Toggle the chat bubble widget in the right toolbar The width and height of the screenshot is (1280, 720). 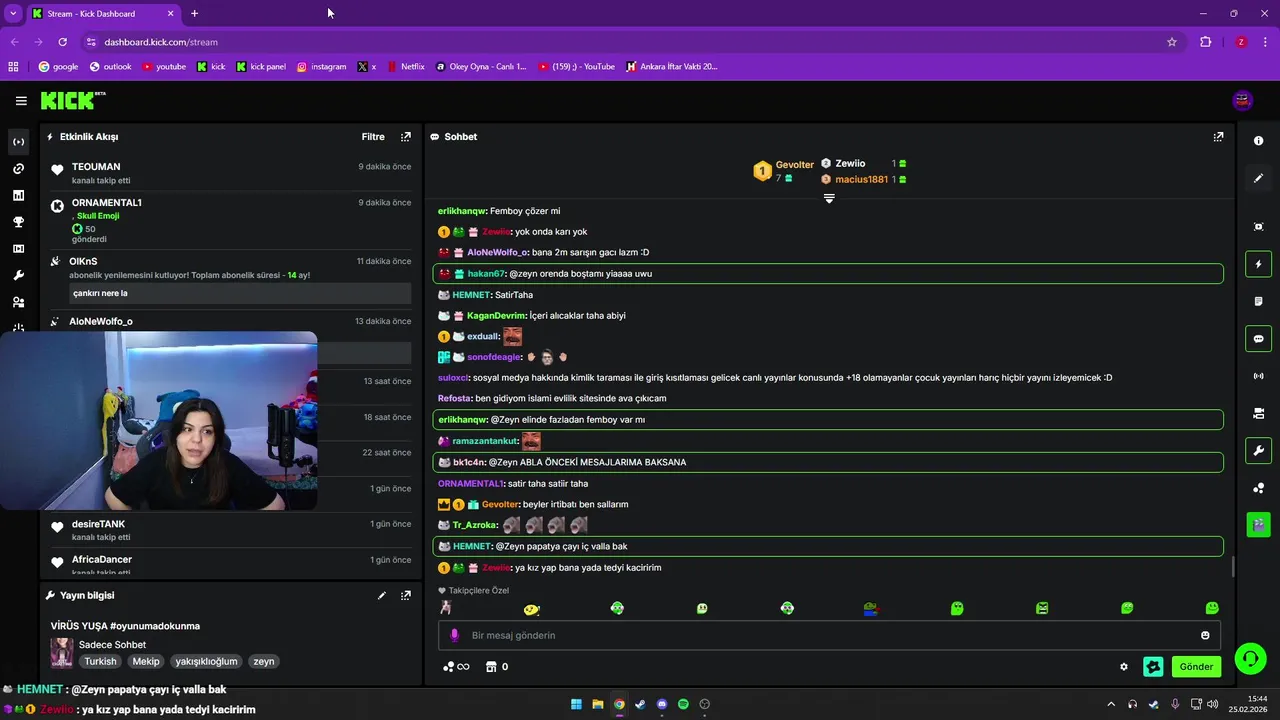pyautogui.click(x=1258, y=339)
